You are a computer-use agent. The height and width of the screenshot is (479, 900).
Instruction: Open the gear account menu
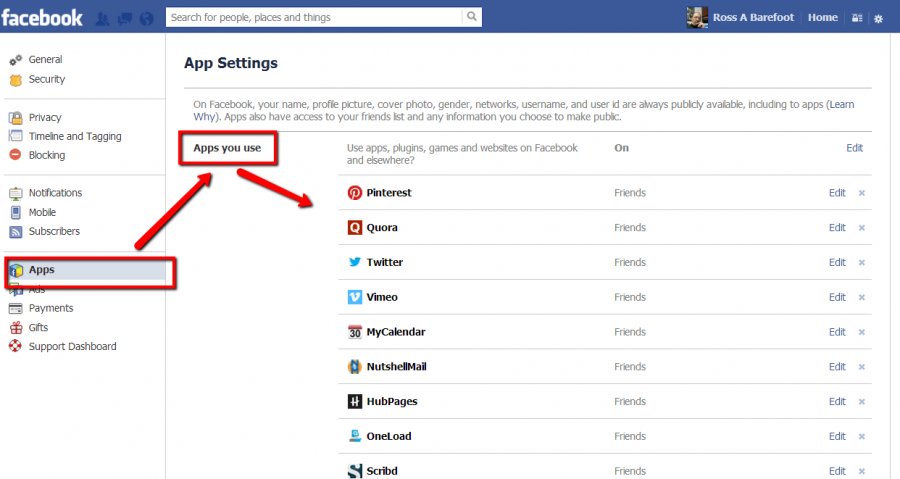(x=878, y=19)
